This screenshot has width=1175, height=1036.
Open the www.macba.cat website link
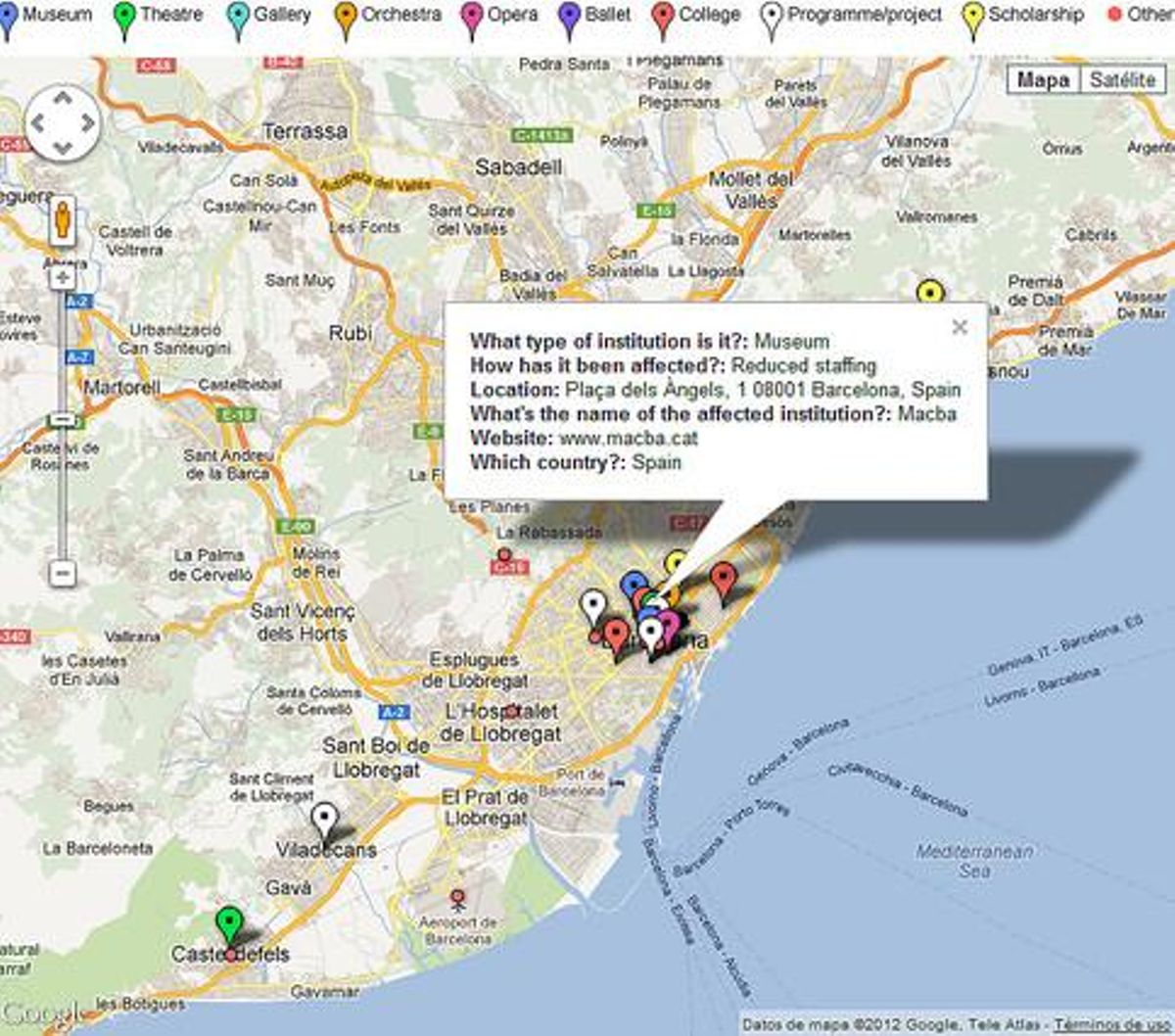point(628,438)
